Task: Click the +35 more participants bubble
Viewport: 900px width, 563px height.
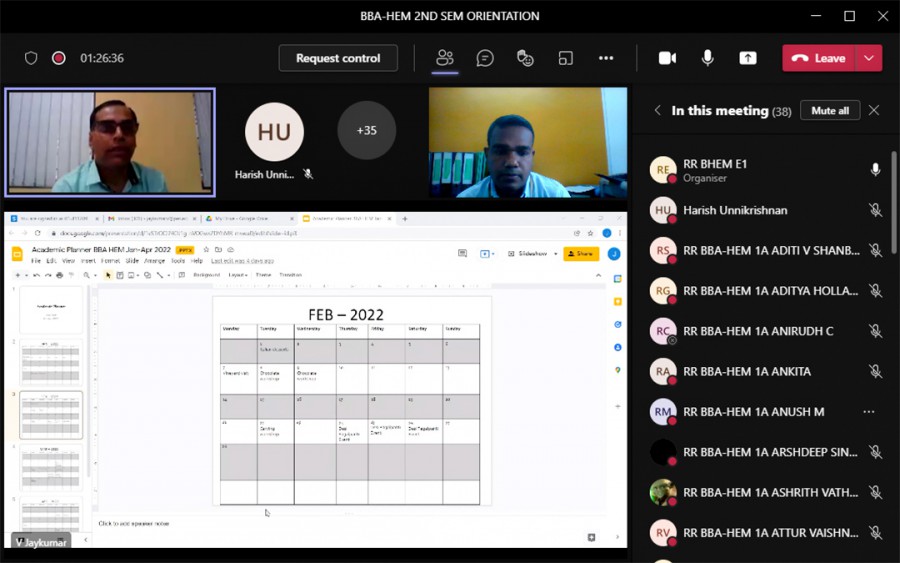Action: 366,131
